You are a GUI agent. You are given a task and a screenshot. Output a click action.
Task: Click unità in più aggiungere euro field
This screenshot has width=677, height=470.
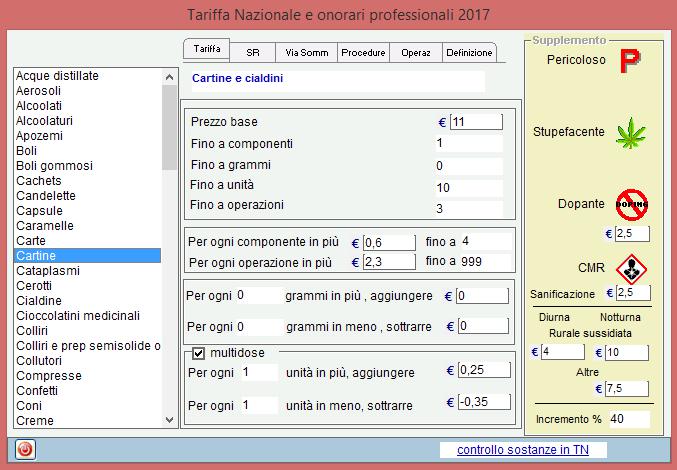tap(484, 370)
